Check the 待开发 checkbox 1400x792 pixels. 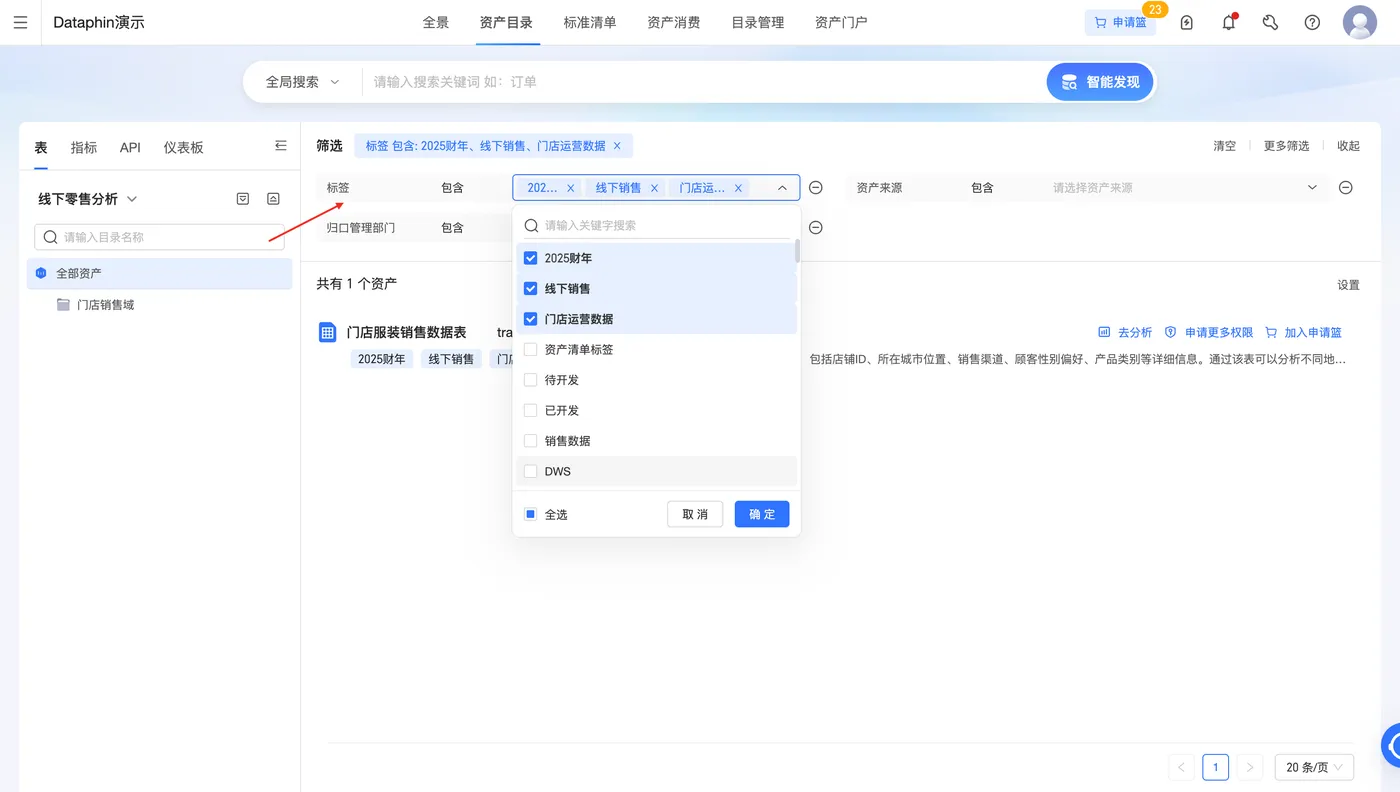(531, 380)
